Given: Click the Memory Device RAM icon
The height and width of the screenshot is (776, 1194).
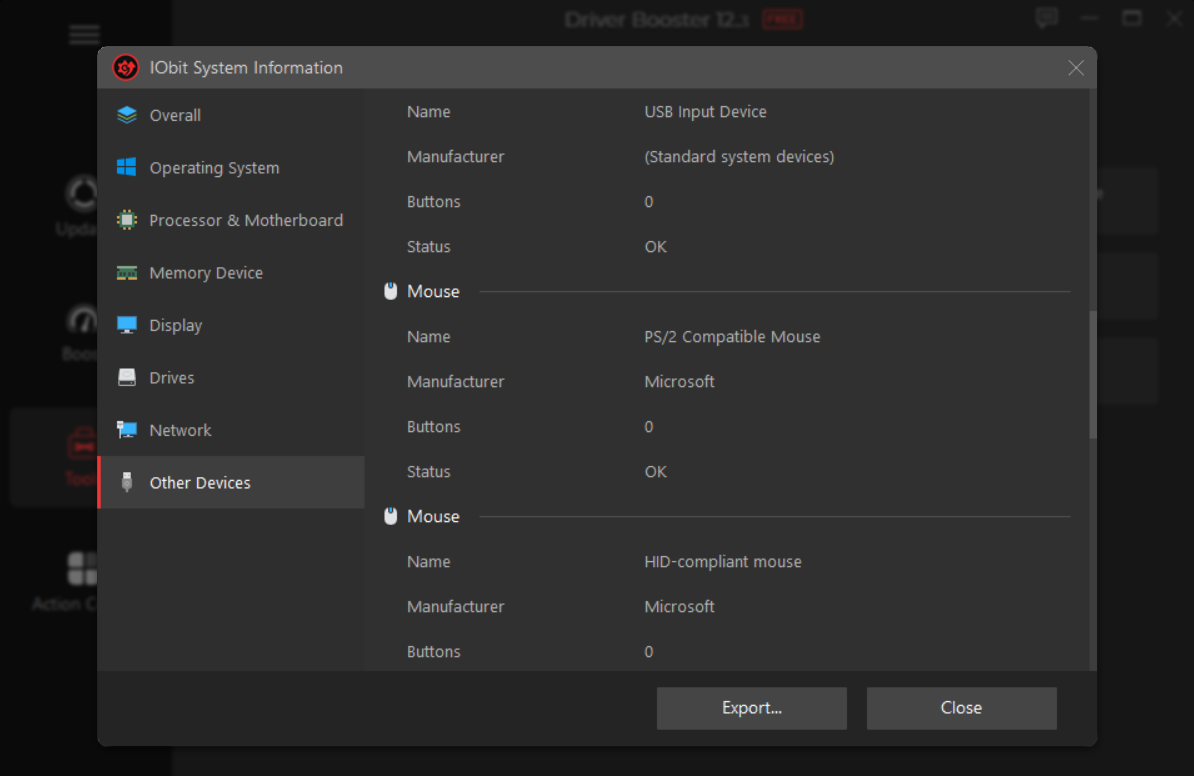Looking at the screenshot, I should tap(127, 273).
